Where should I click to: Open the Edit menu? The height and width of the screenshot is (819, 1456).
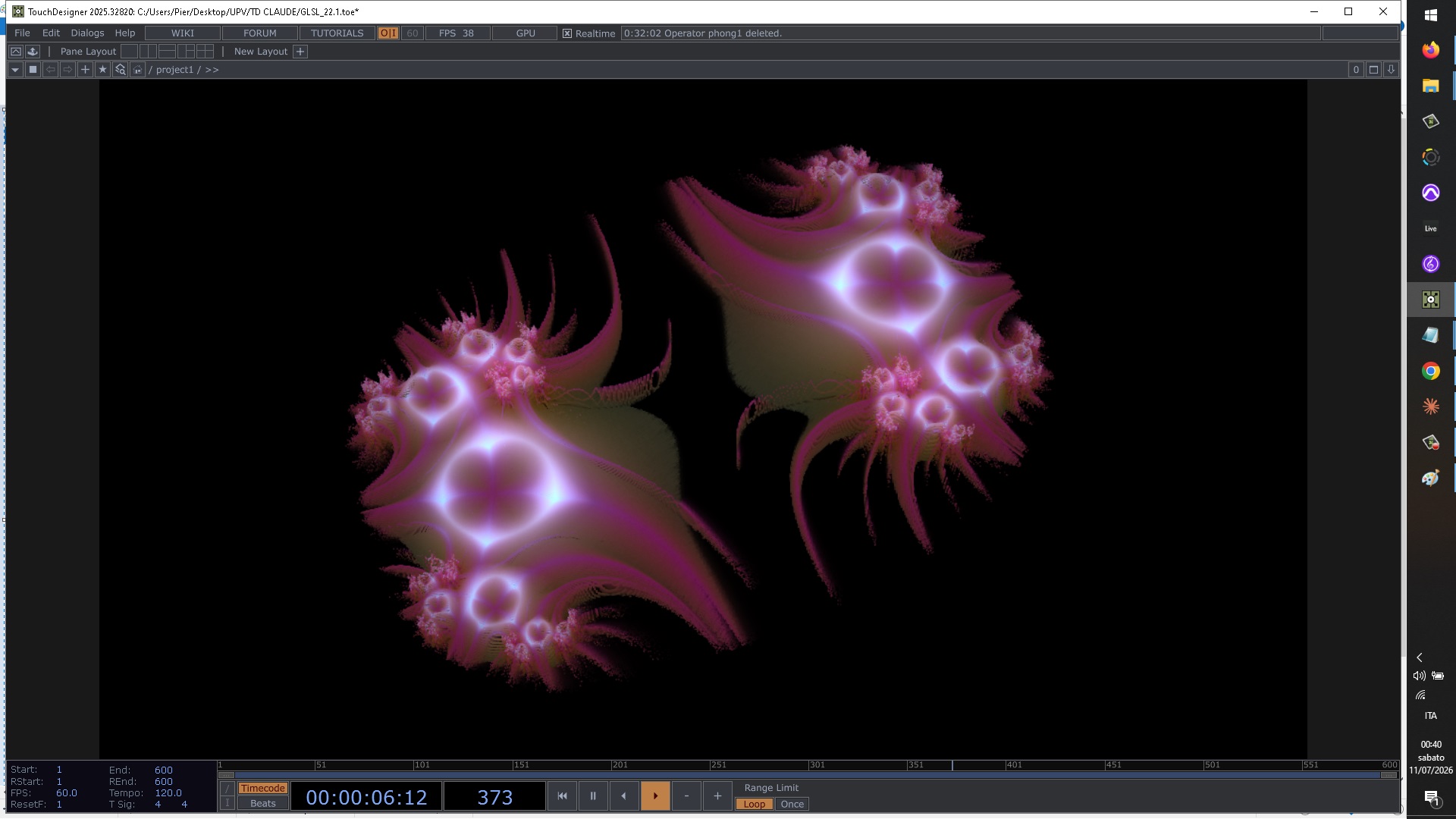(51, 33)
